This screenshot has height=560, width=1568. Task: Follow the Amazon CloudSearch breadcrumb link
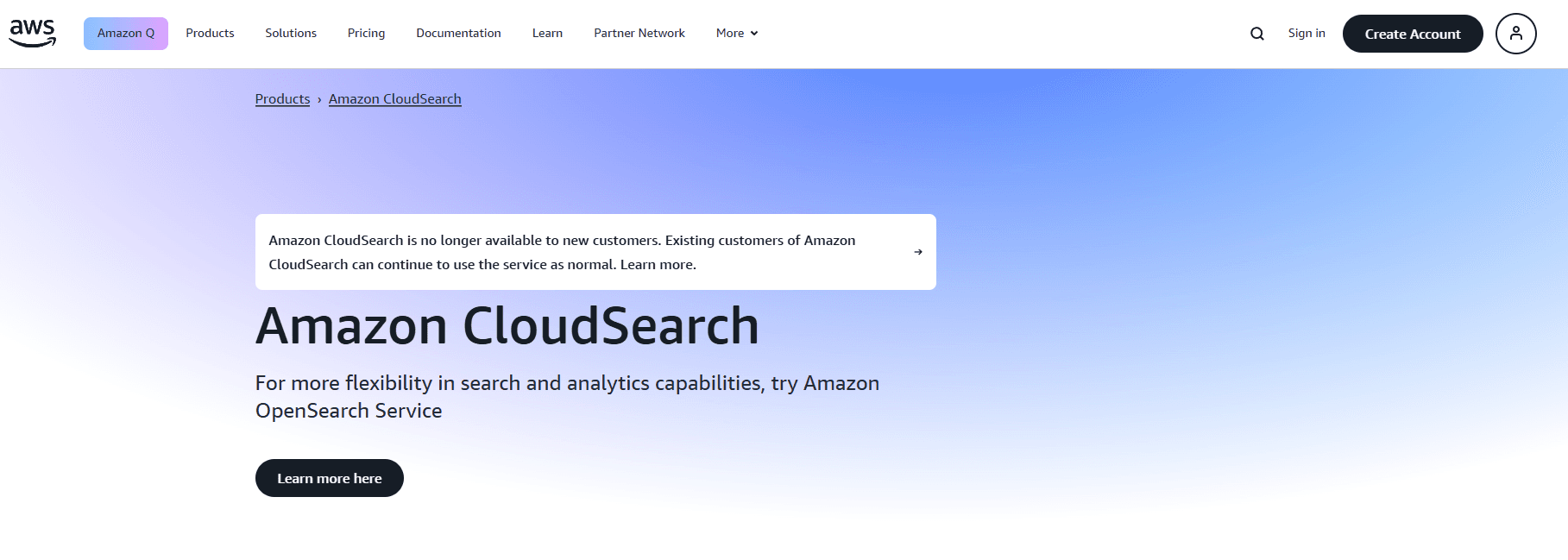(395, 99)
